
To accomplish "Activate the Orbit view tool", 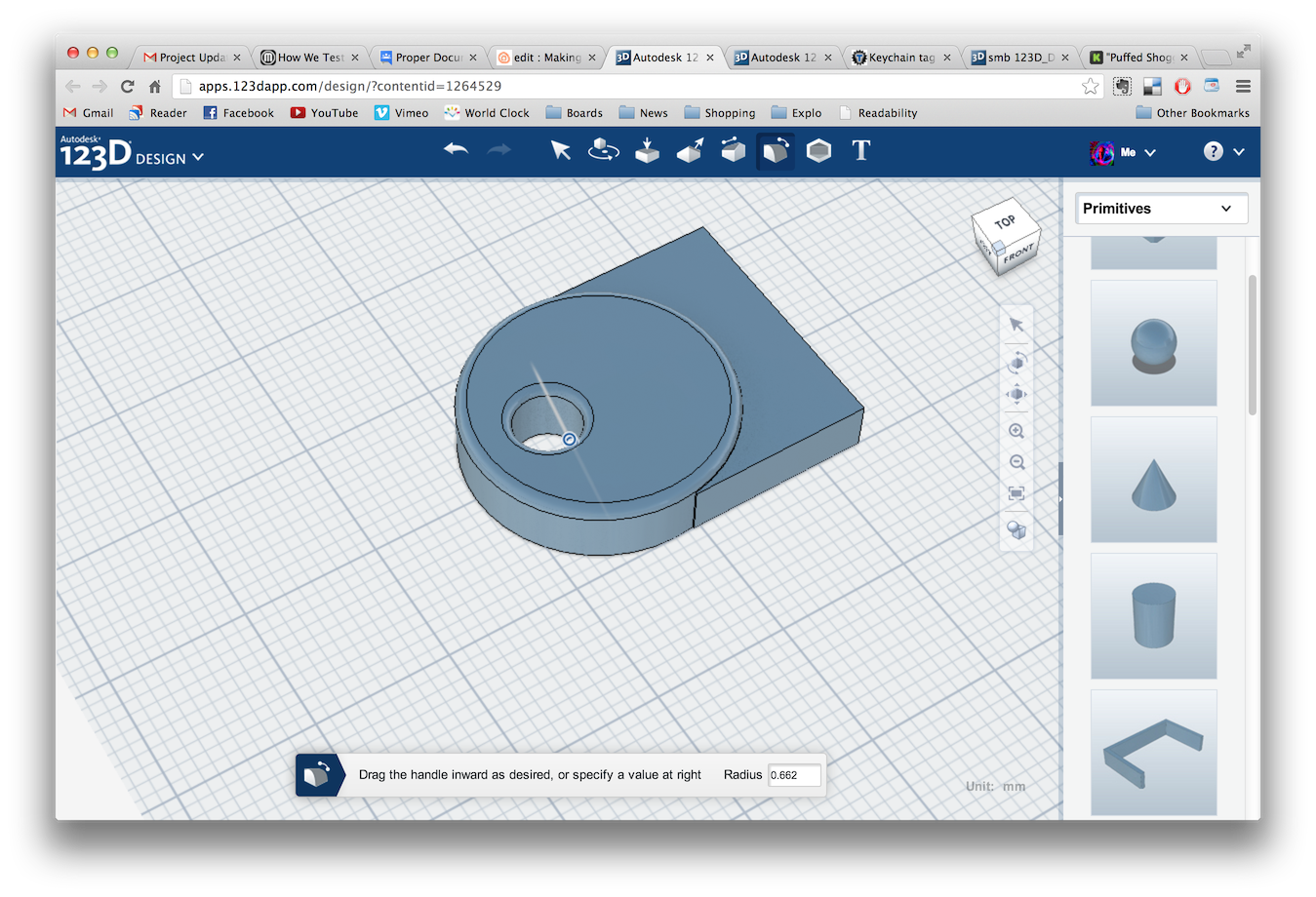I will (x=1017, y=363).
